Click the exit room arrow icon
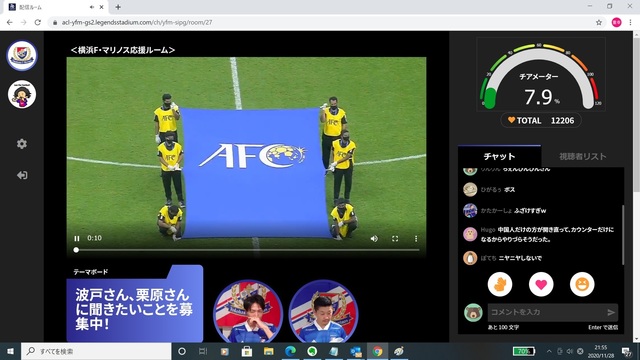The image size is (640, 360). tap(22, 175)
